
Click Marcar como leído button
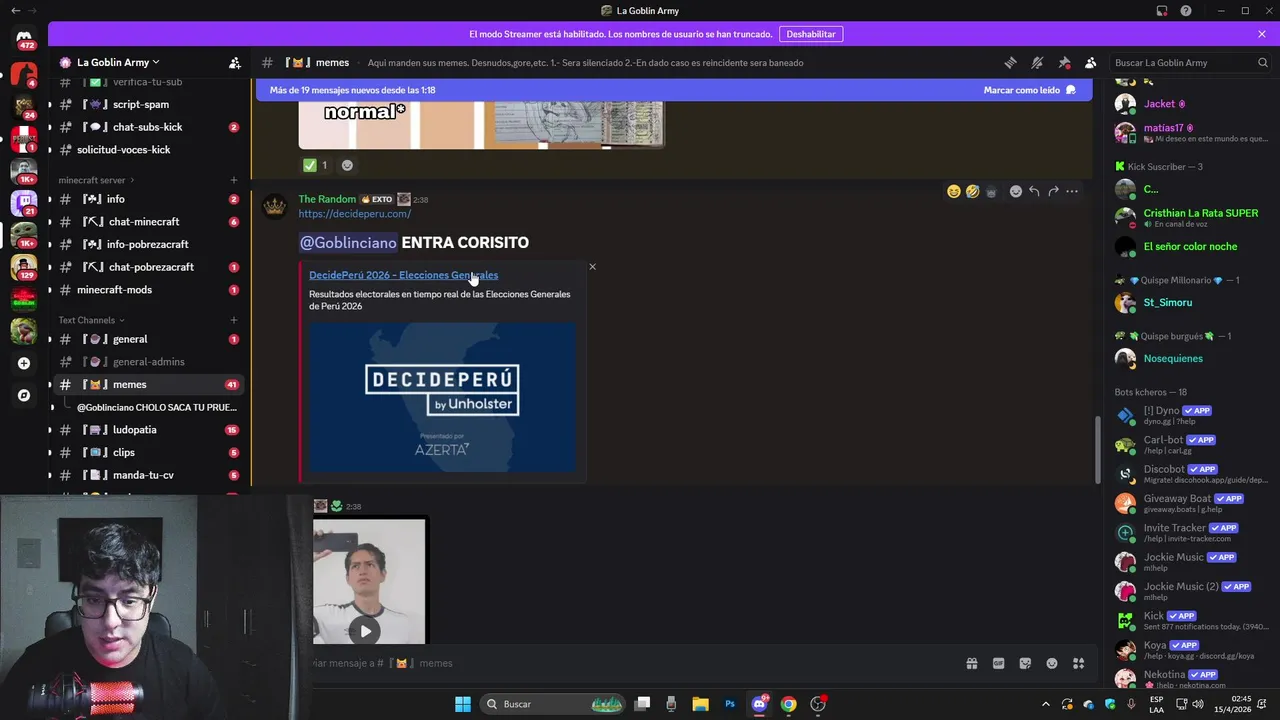pyautogui.click(x=1029, y=90)
